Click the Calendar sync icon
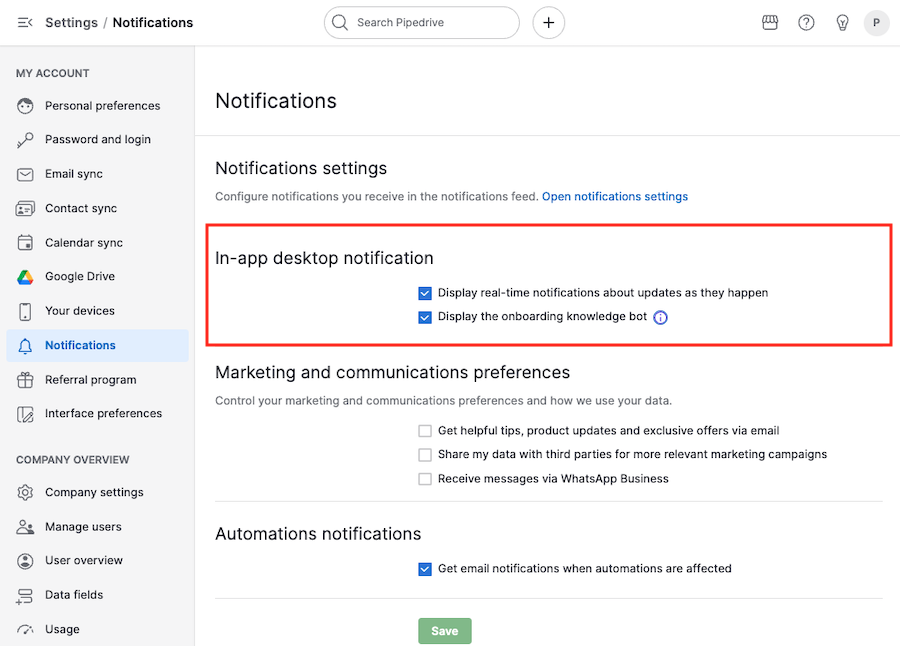The image size is (900, 646). pos(25,242)
